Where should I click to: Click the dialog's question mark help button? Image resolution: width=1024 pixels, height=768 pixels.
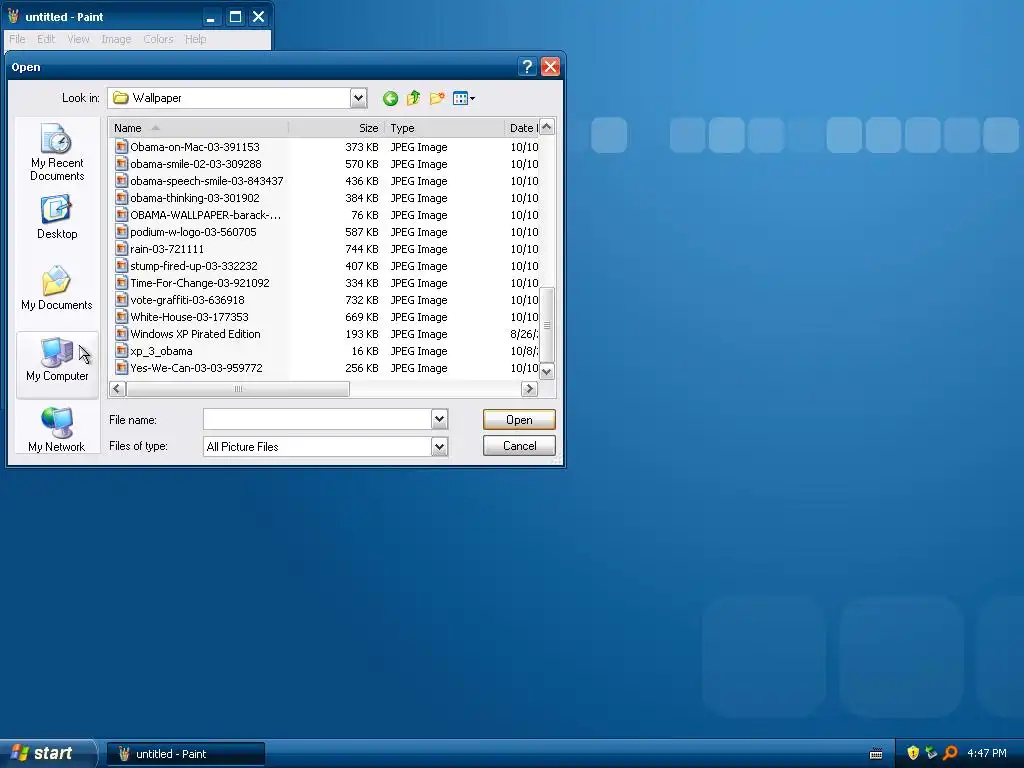point(527,67)
